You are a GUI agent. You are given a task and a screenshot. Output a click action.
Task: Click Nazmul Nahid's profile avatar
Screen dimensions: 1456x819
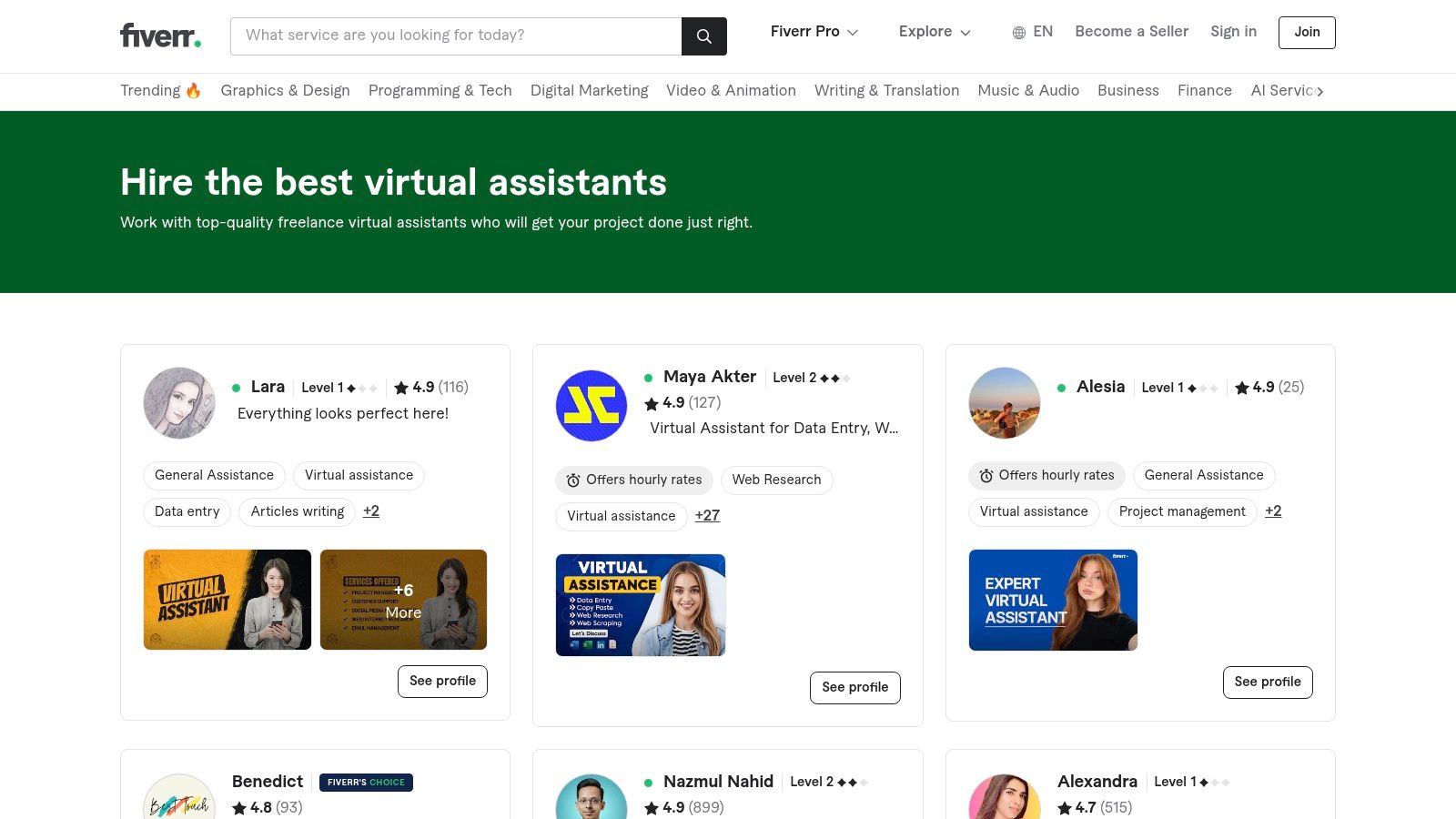coord(591,796)
